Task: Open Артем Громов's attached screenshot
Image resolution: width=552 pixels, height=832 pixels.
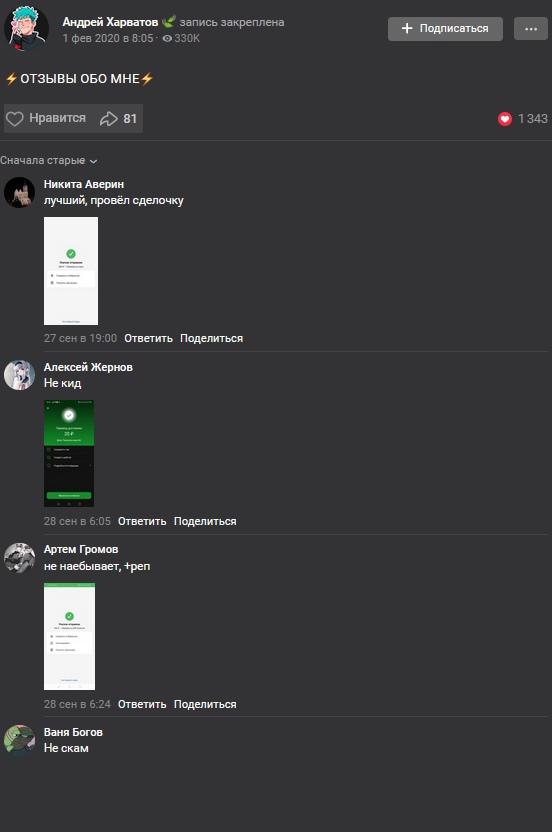Action: tap(69, 636)
